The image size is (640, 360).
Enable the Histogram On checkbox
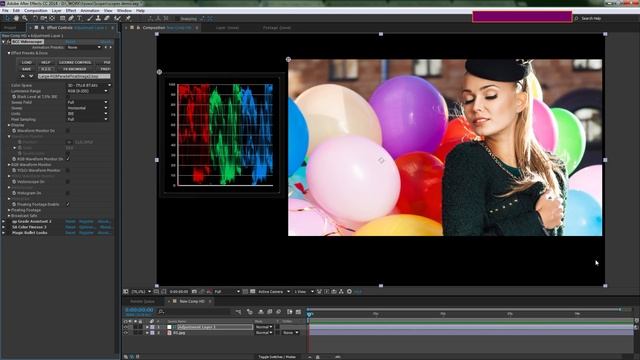click(68, 193)
